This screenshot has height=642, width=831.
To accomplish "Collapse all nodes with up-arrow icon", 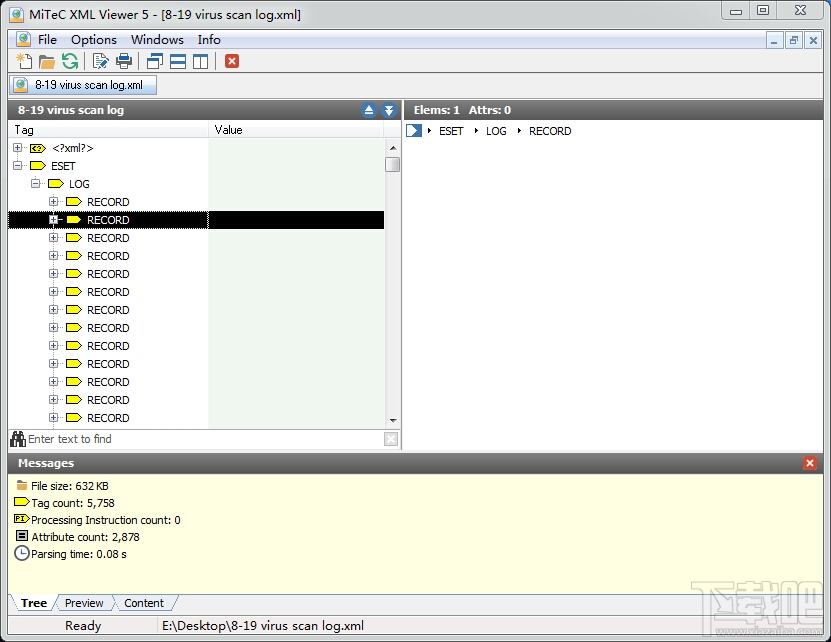I will coord(369,110).
